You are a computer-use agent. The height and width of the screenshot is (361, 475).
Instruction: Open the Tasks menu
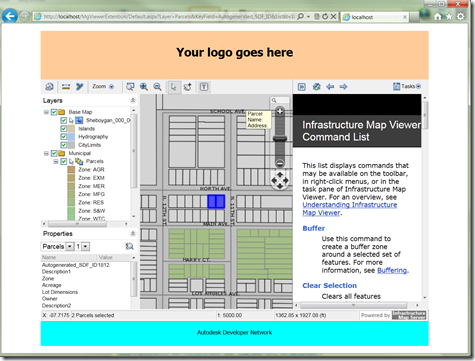click(x=407, y=86)
